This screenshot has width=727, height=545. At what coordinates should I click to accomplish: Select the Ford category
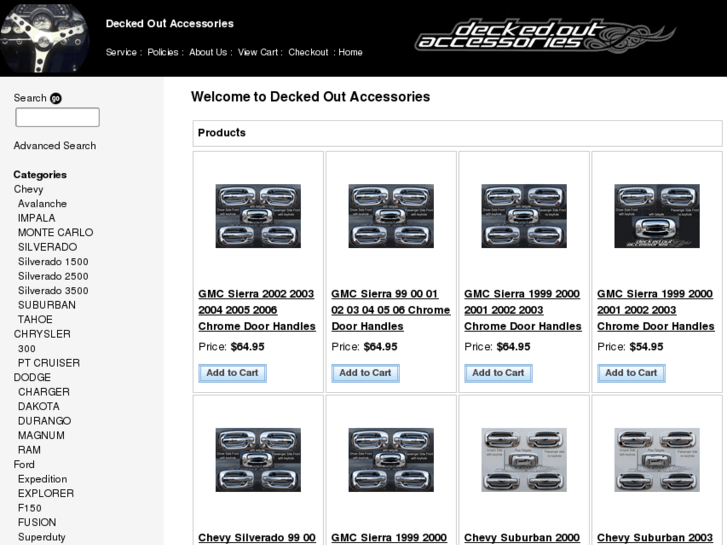(x=24, y=464)
